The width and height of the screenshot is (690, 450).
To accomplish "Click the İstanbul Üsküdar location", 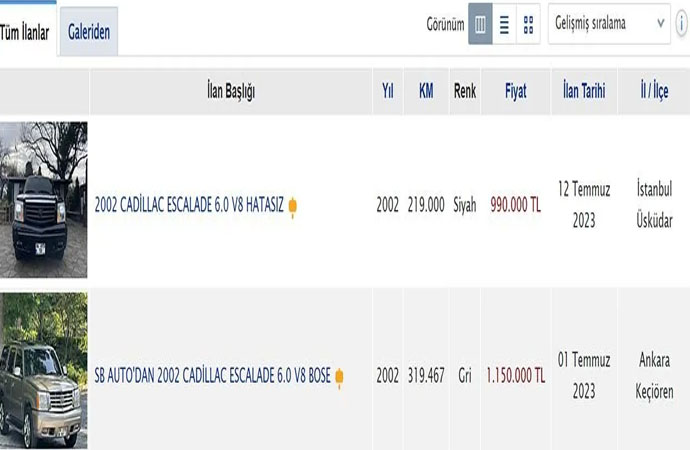I will [654, 205].
